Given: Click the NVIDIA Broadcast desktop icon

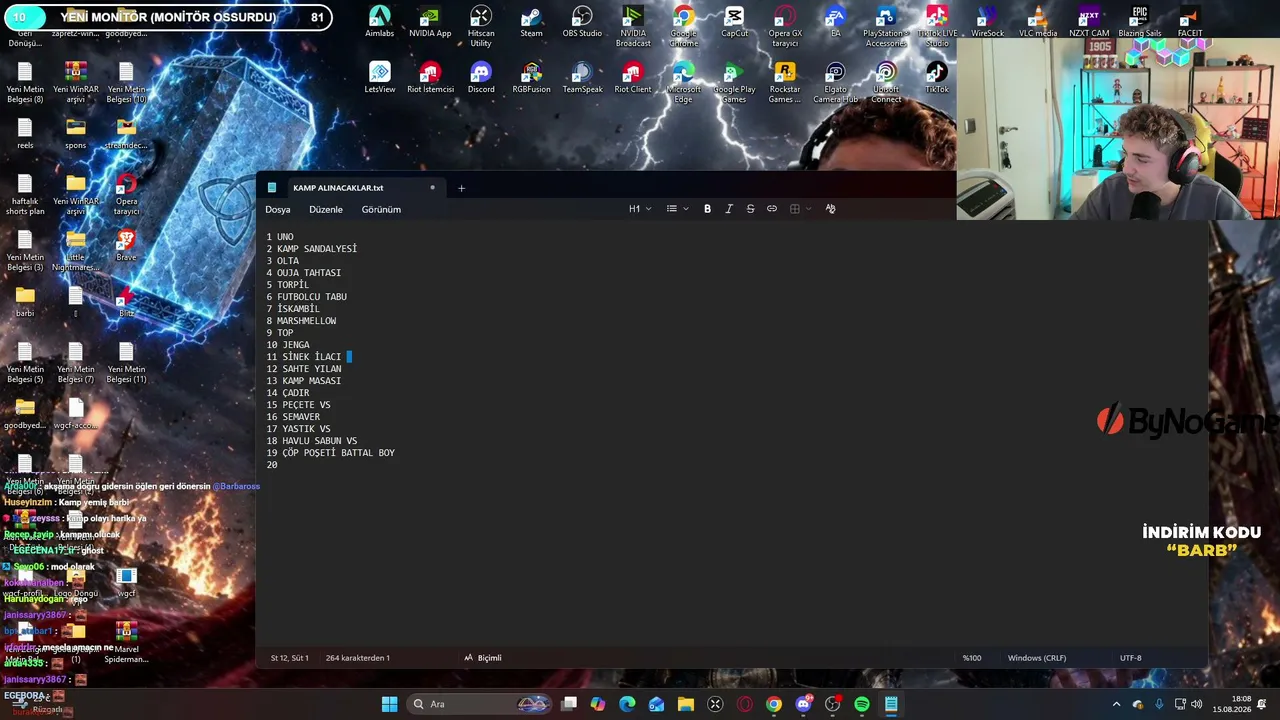Looking at the screenshot, I should [633, 26].
